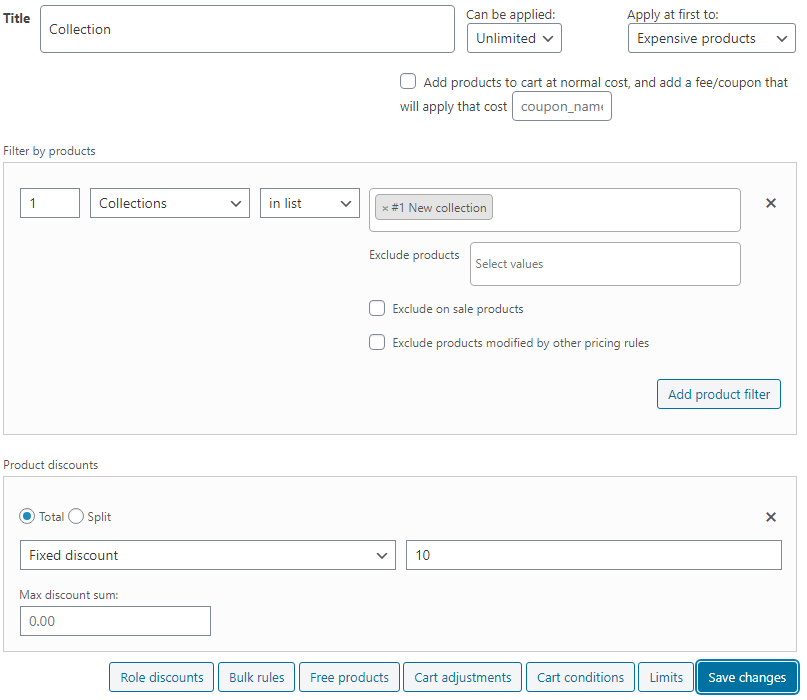The image size is (807, 700).
Task: Choose the Total radio option
Action: click(27, 516)
